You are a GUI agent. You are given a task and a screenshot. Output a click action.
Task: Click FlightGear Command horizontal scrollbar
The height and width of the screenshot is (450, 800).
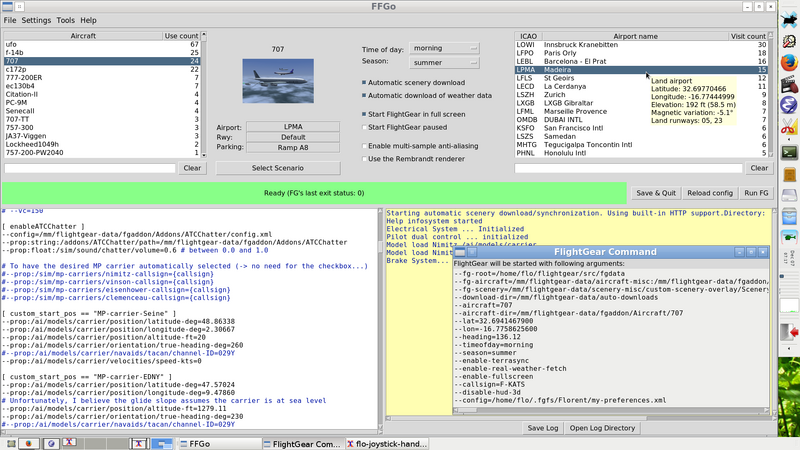(x=611, y=410)
